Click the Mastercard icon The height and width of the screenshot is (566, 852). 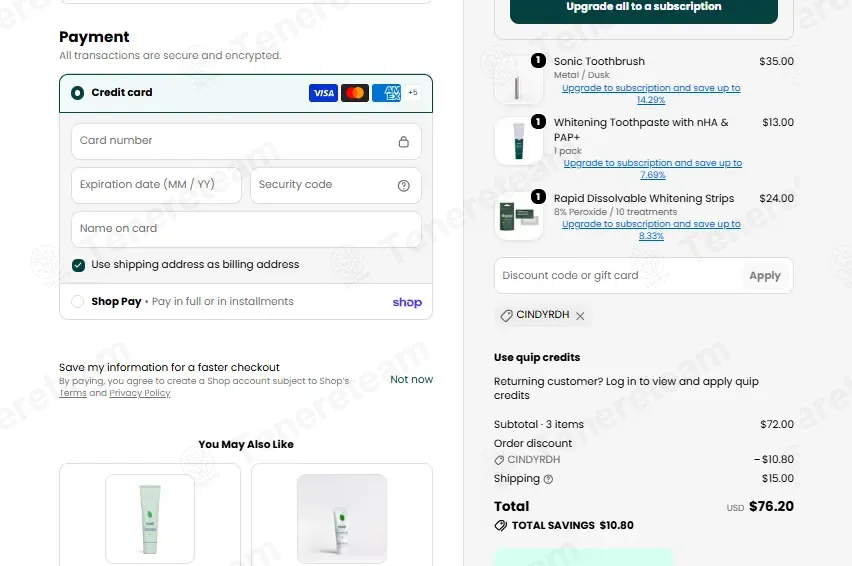(x=355, y=93)
